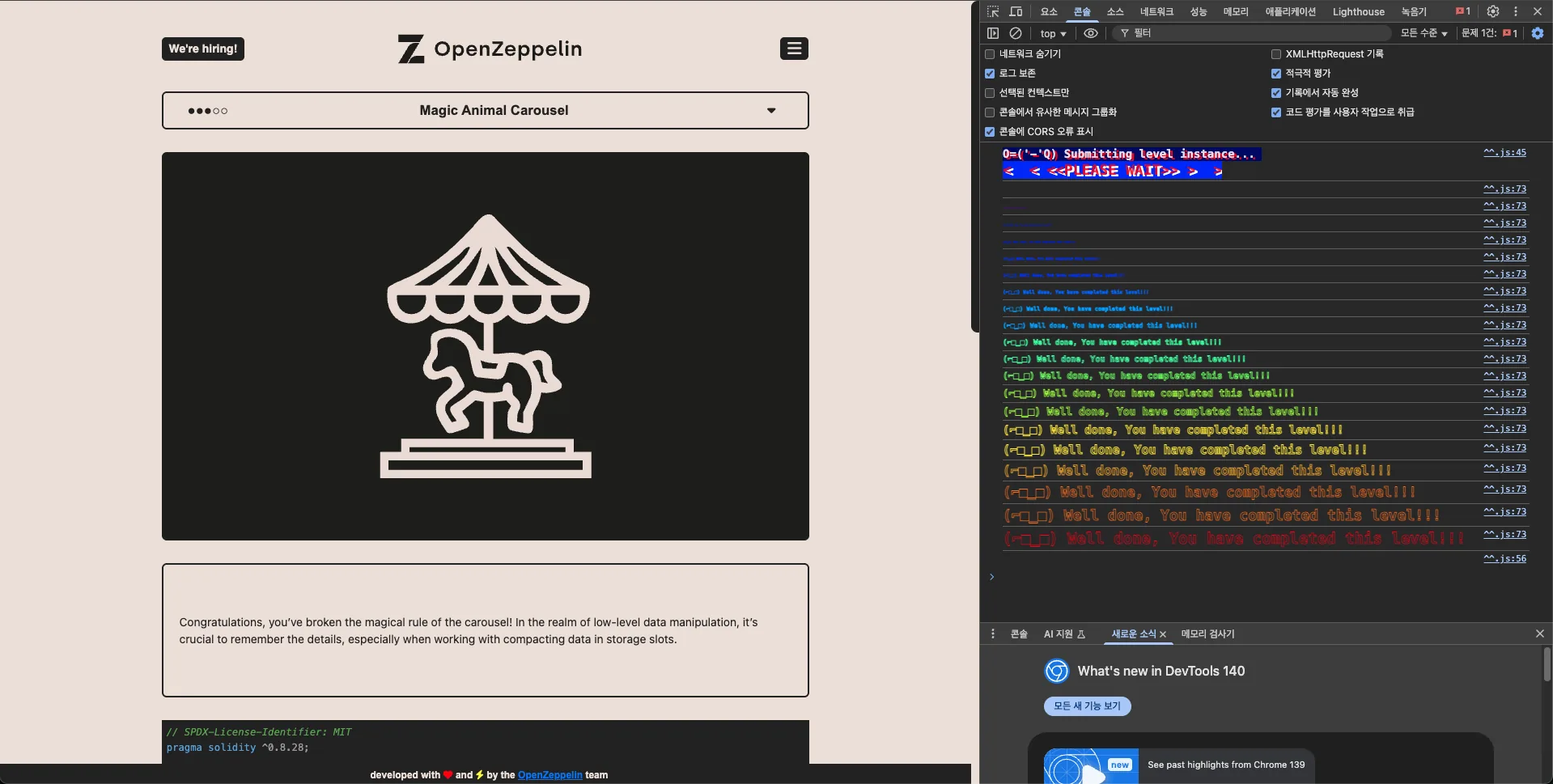This screenshot has height=784, width=1553.
Task: Open the ^^.js:45 source link
Action: point(1504,152)
